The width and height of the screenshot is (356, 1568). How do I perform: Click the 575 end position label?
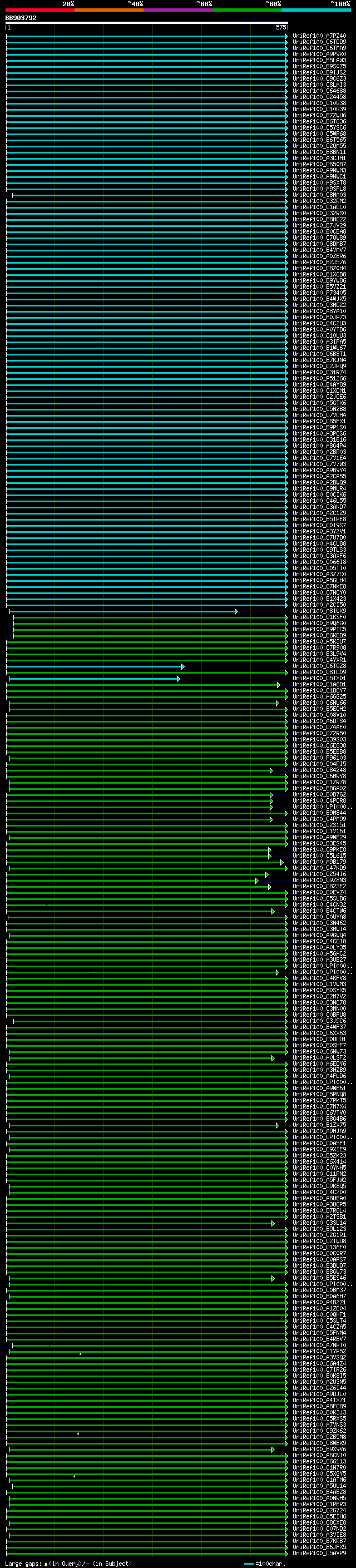pyautogui.click(x=280, y=27)
